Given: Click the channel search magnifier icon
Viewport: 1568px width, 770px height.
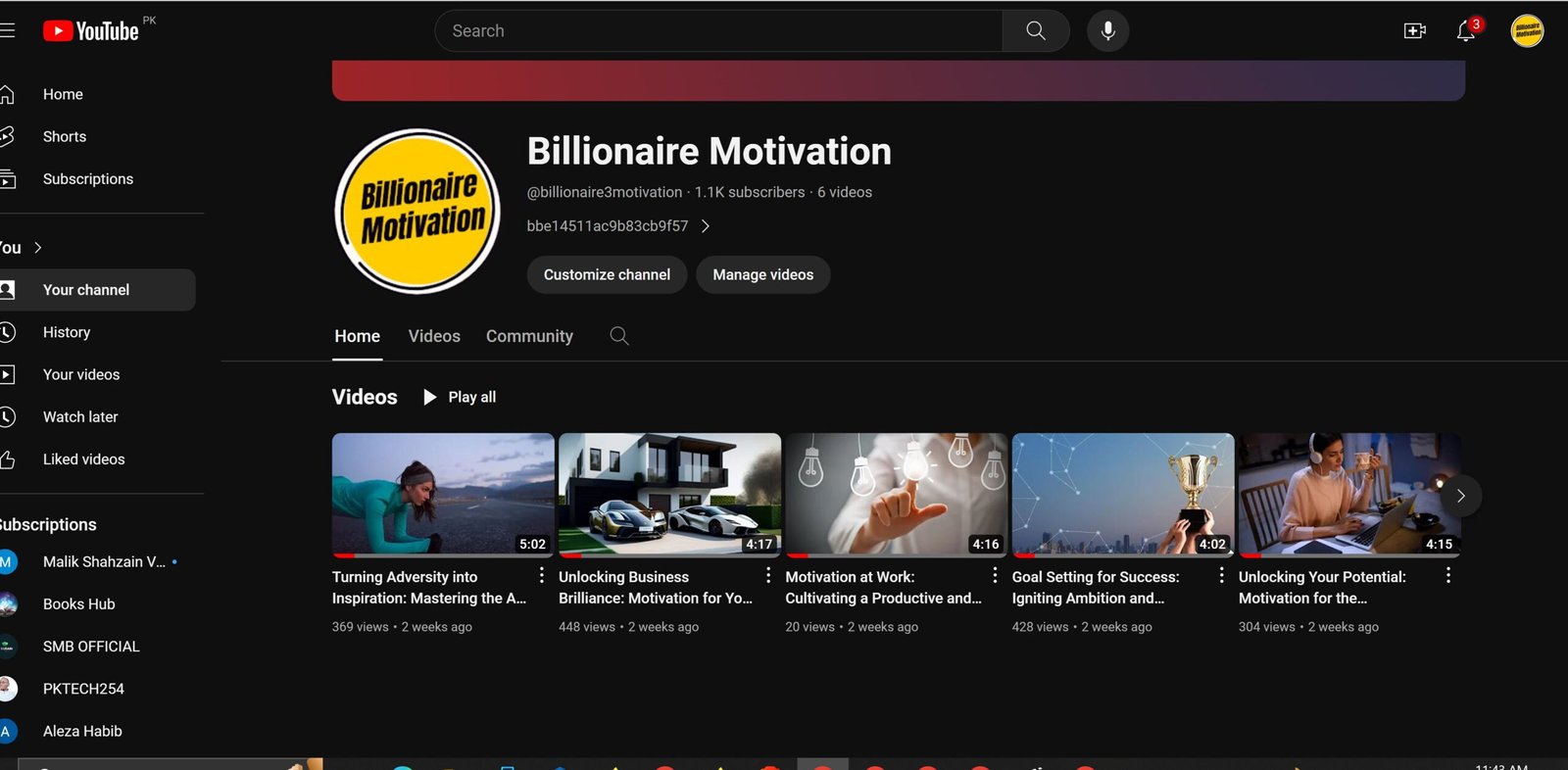Looking at the screenshot, I should click(619, 336).
